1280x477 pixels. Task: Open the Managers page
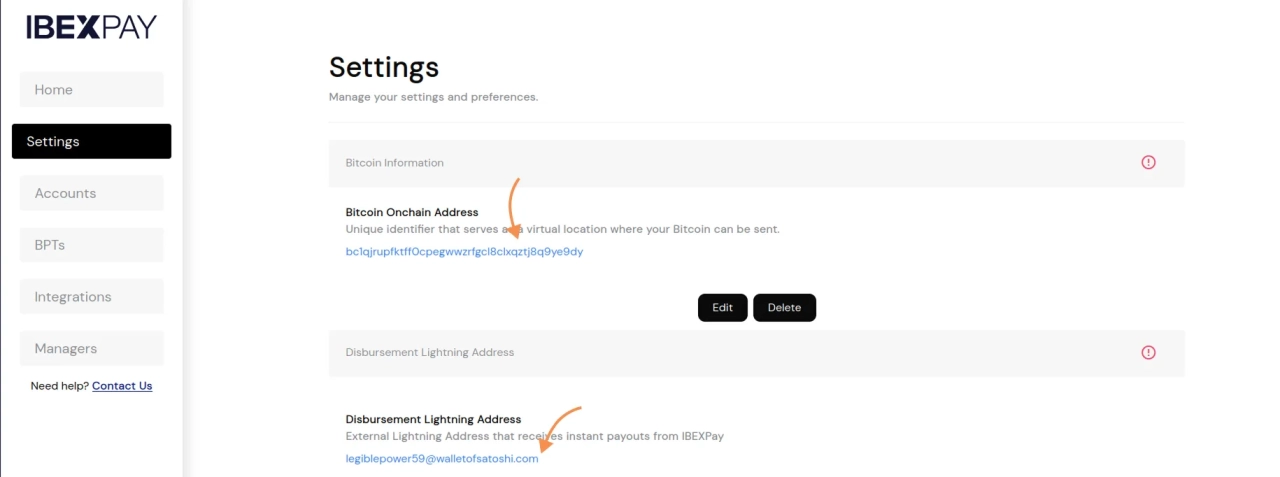coord(91,349)
